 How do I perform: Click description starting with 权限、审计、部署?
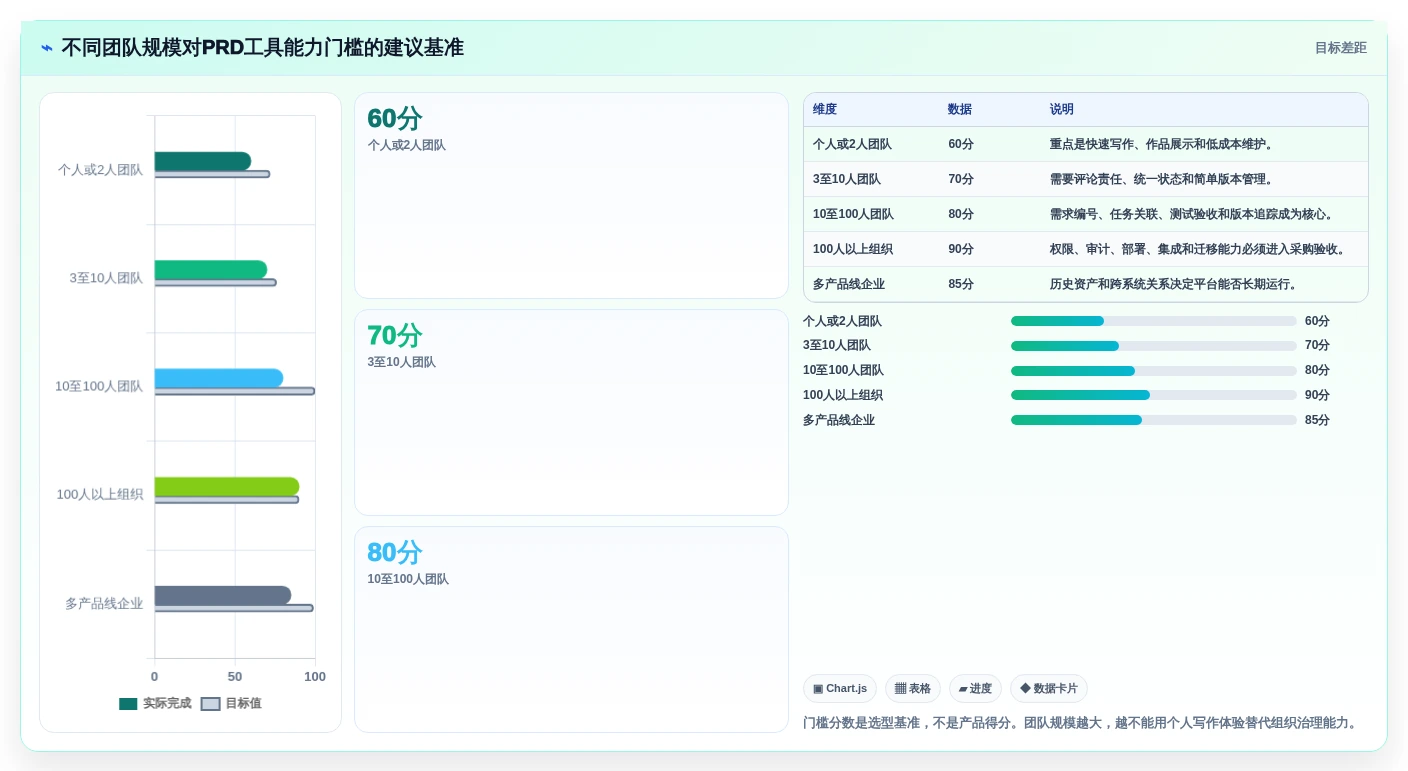[1203, 250]
